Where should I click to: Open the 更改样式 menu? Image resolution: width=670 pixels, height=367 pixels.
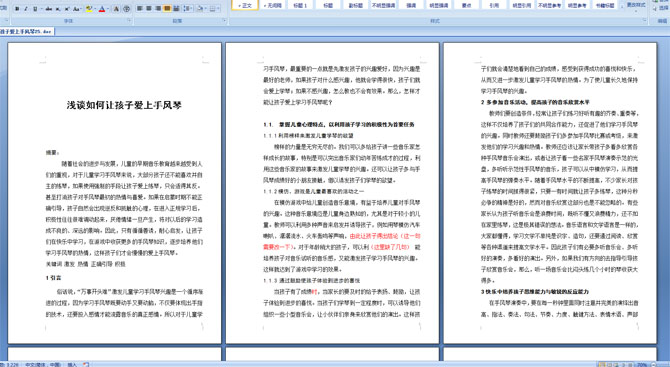point(636,5)
